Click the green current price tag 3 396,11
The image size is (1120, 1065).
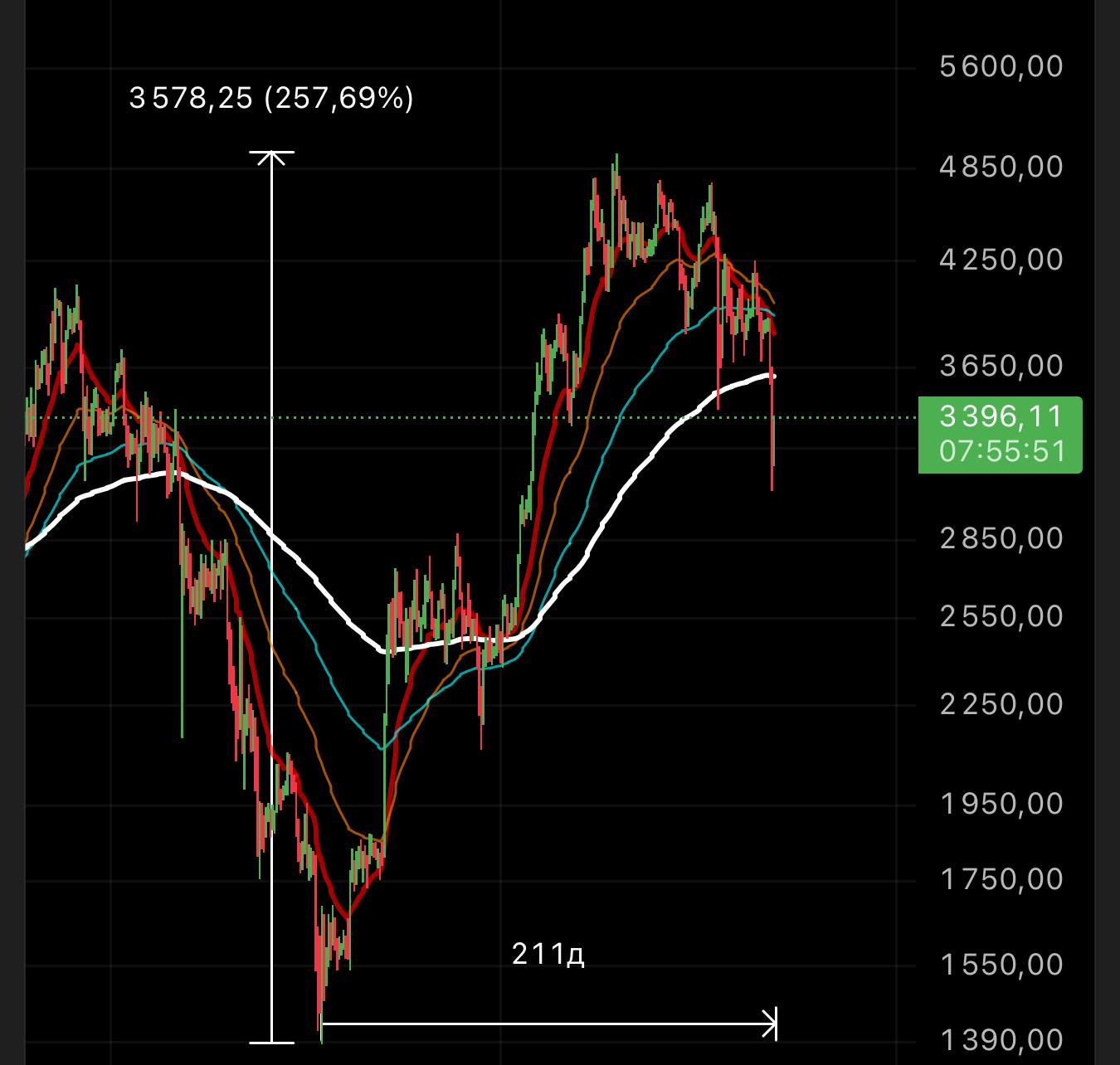click(x=1001, y=416)
